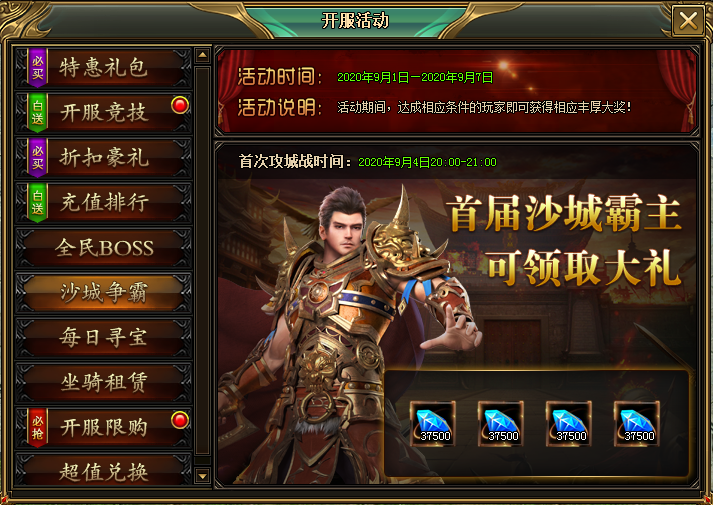Click the third 37500 diamond reward icon

(568, 423)
